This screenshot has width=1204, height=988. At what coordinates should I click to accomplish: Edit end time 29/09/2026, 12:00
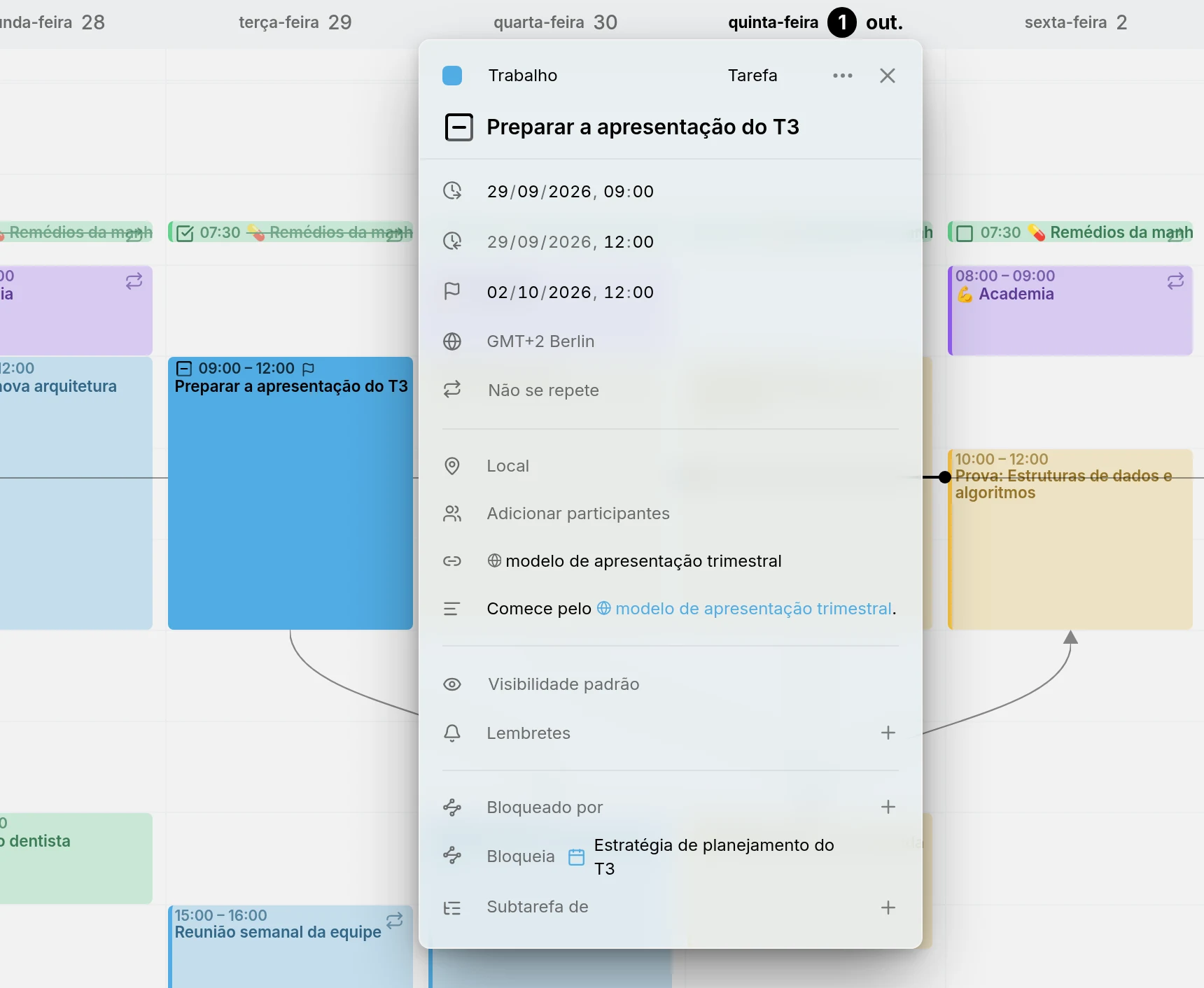pyautogui.click(x=570, y=242)
